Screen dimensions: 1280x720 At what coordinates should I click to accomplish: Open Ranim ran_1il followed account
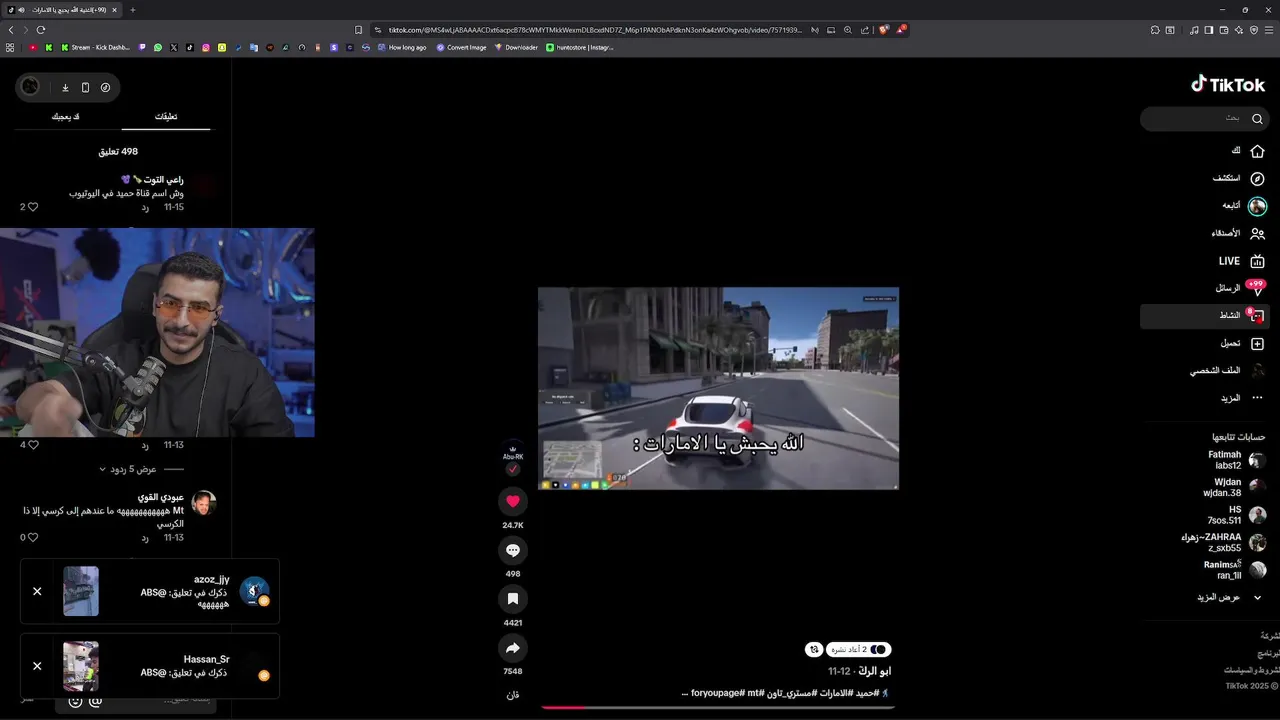1233,570
